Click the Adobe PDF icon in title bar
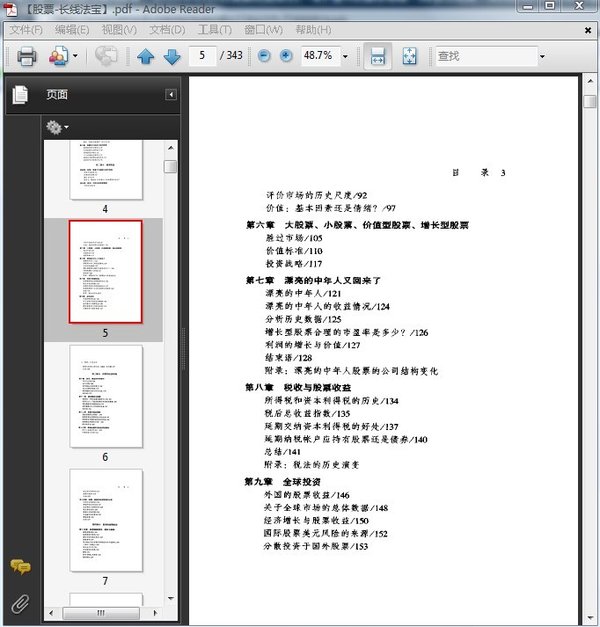The image size is (600, 627). [11, 9]
